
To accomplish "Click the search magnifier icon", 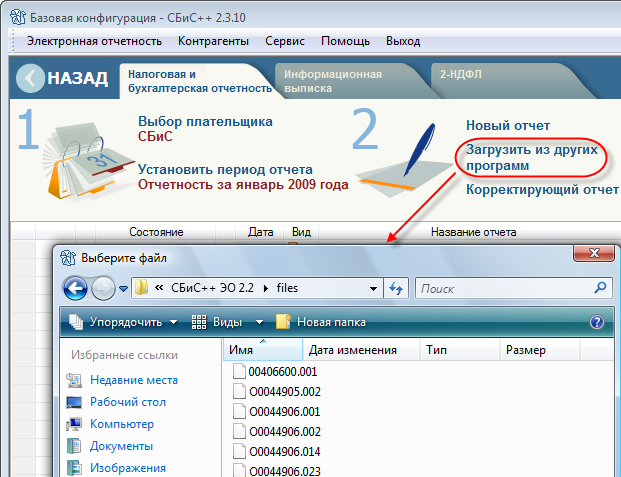I will 600,288.
